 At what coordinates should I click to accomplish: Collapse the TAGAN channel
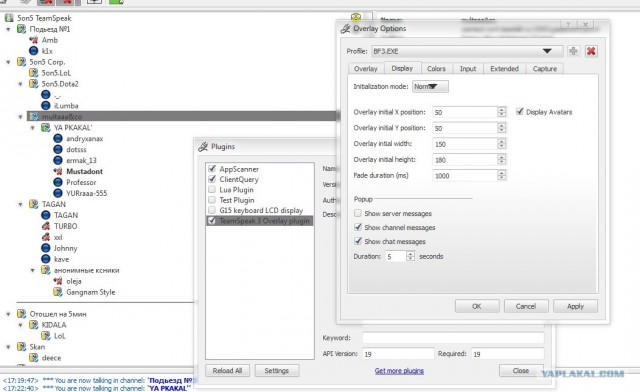[20, 205]
